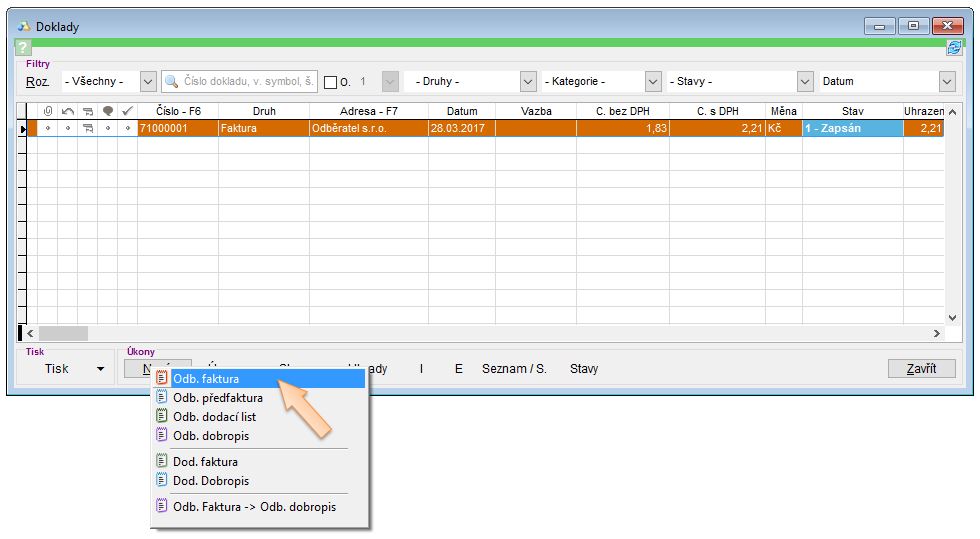Click the 'Zavřít' button
980x539 pixels.
tap(921, 369)
